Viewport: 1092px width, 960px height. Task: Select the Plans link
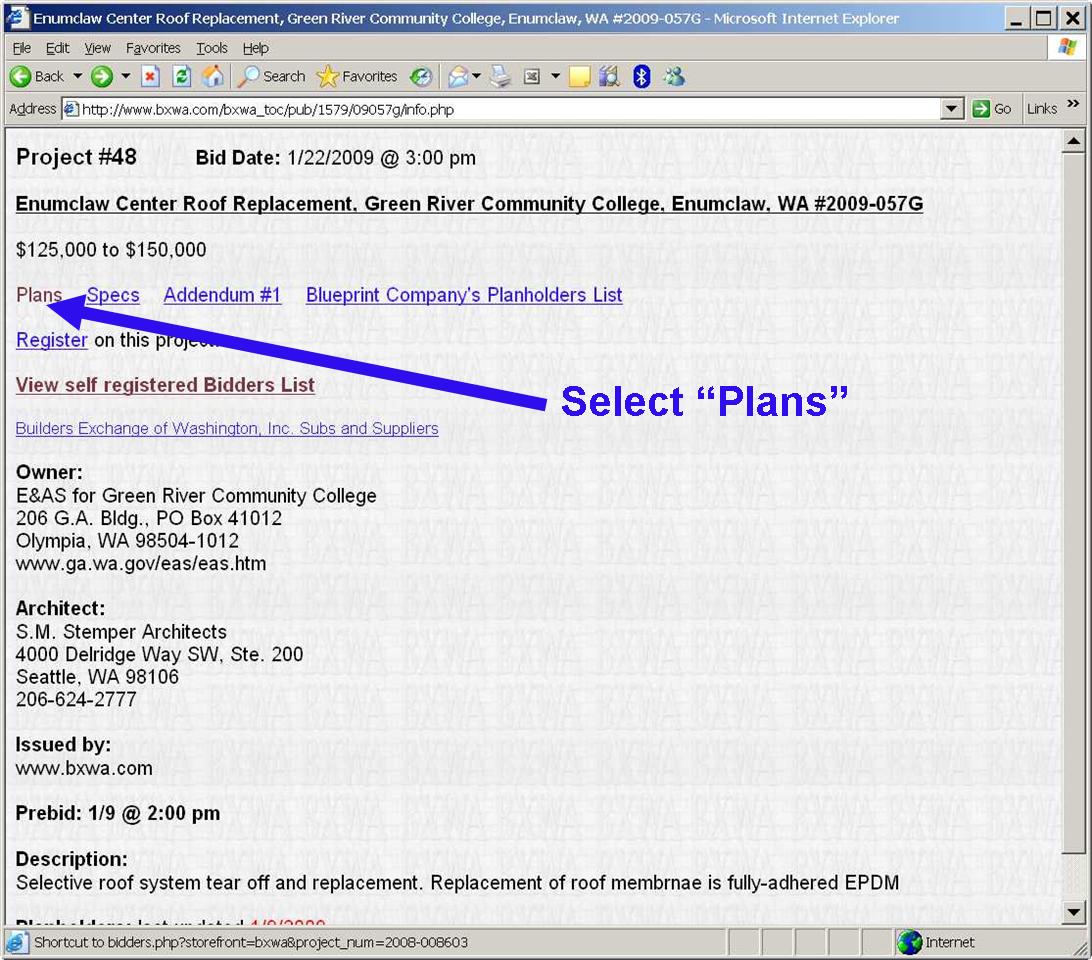click(x=39, y=295)
